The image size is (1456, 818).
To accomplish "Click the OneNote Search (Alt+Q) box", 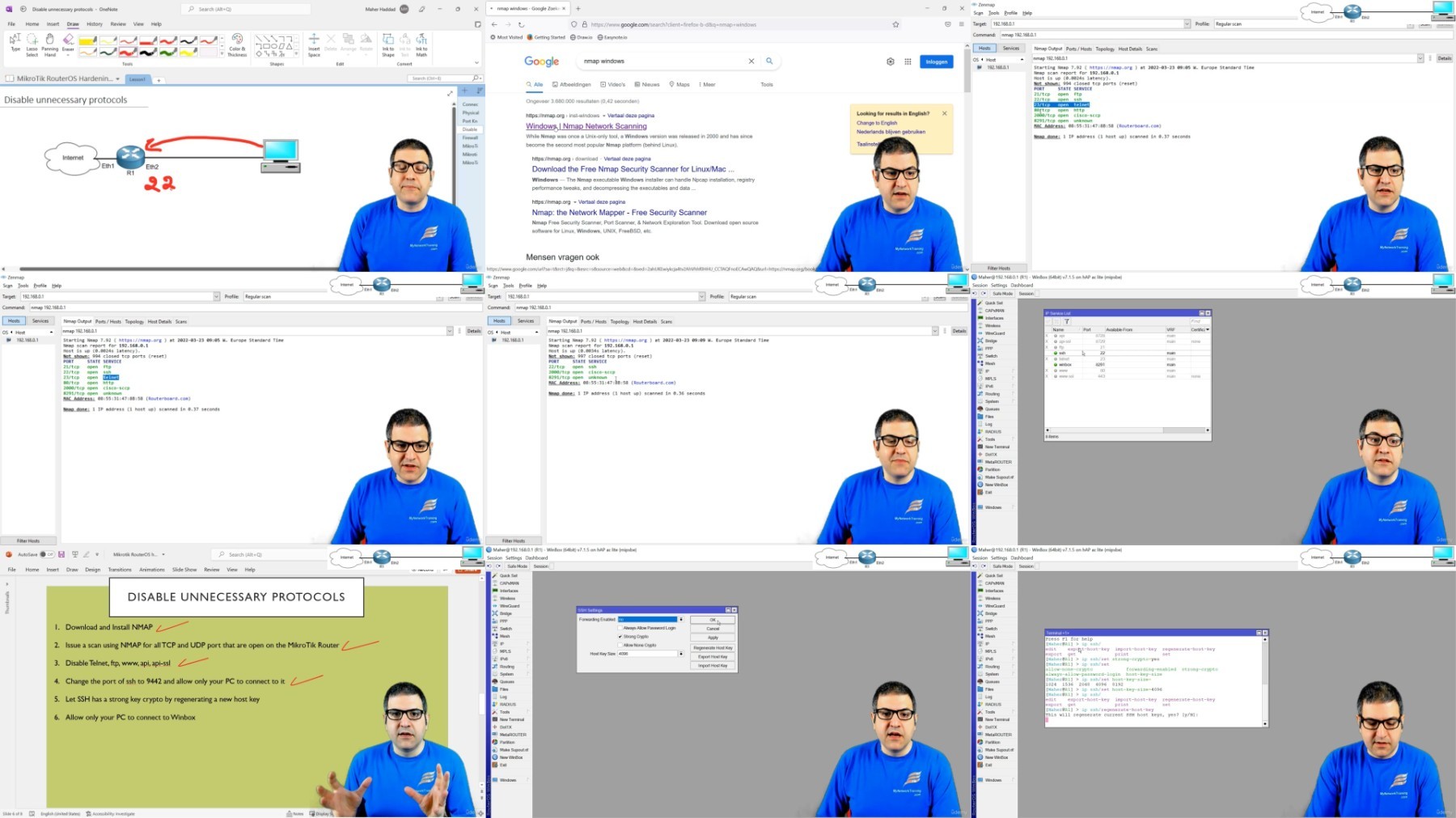I will [247, 9].
